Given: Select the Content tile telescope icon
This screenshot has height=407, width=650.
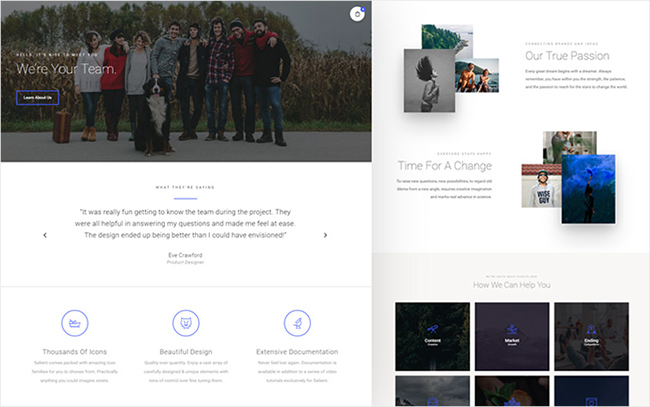Looking at the screenshot, I should click(432, 329).
